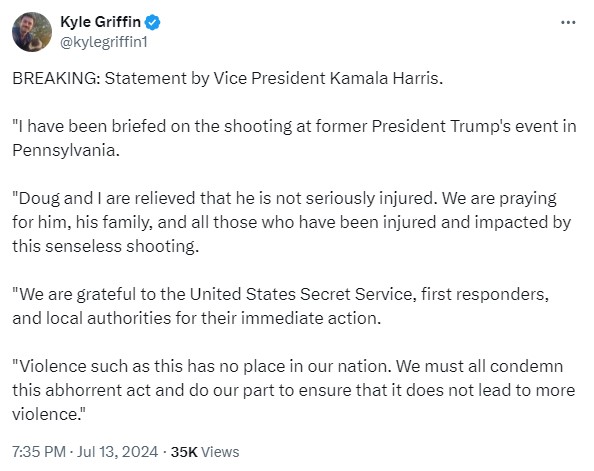Click the line "and local authorities for their immediate action"
Screen dimensions: 594x471
pos(197,318)
